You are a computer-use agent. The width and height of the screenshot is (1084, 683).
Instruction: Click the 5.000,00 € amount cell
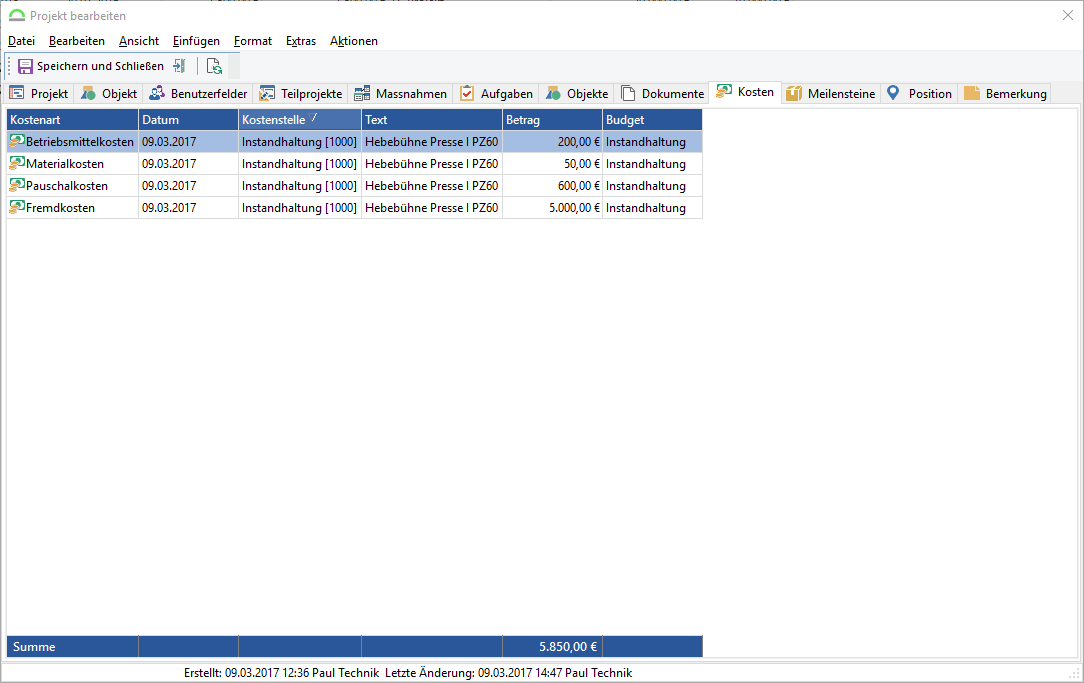tap(552, 208)
